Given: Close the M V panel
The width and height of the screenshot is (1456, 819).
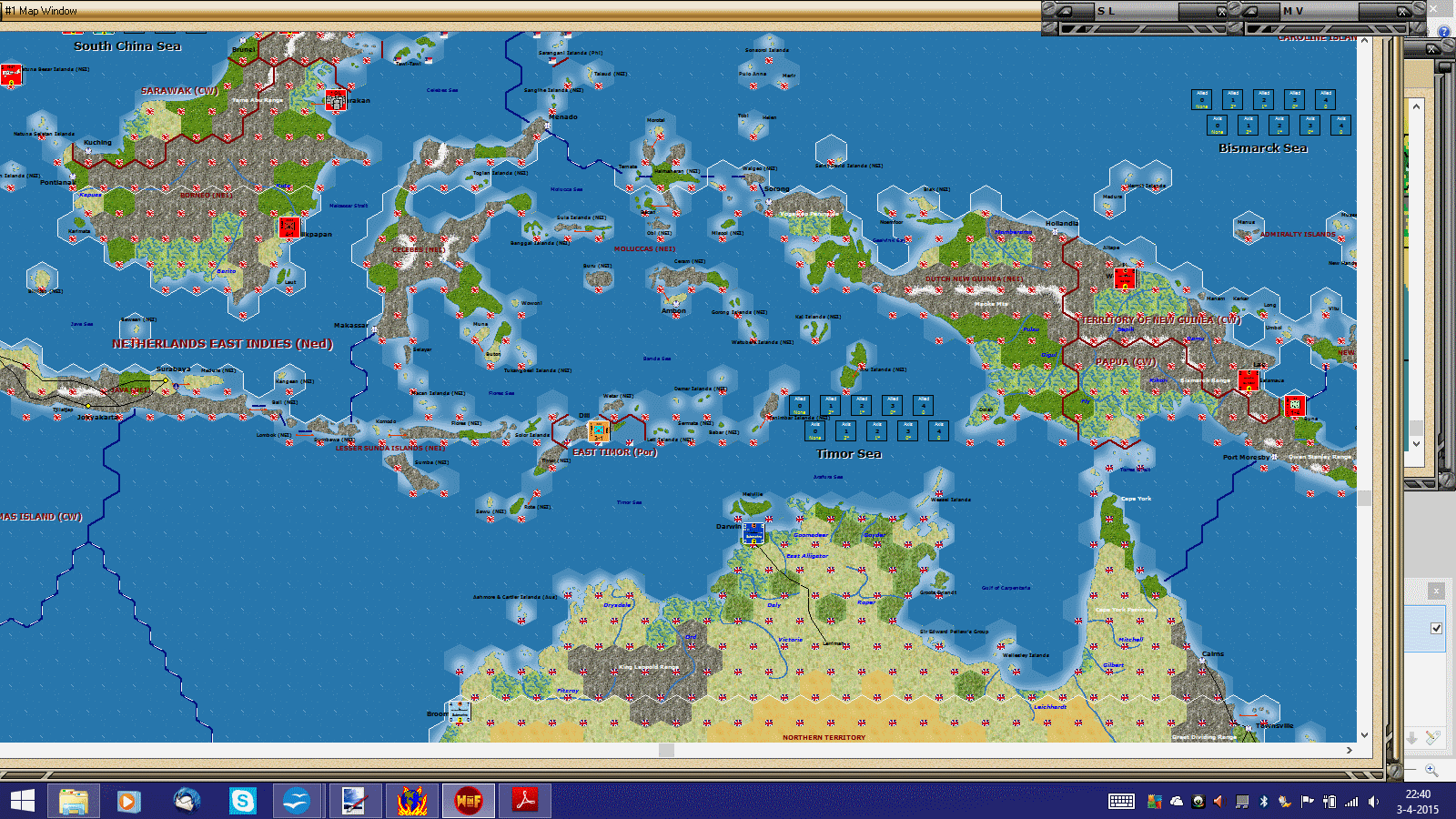Looking at the screenshot, I should pyautogui.click(x=1402, y=12).
